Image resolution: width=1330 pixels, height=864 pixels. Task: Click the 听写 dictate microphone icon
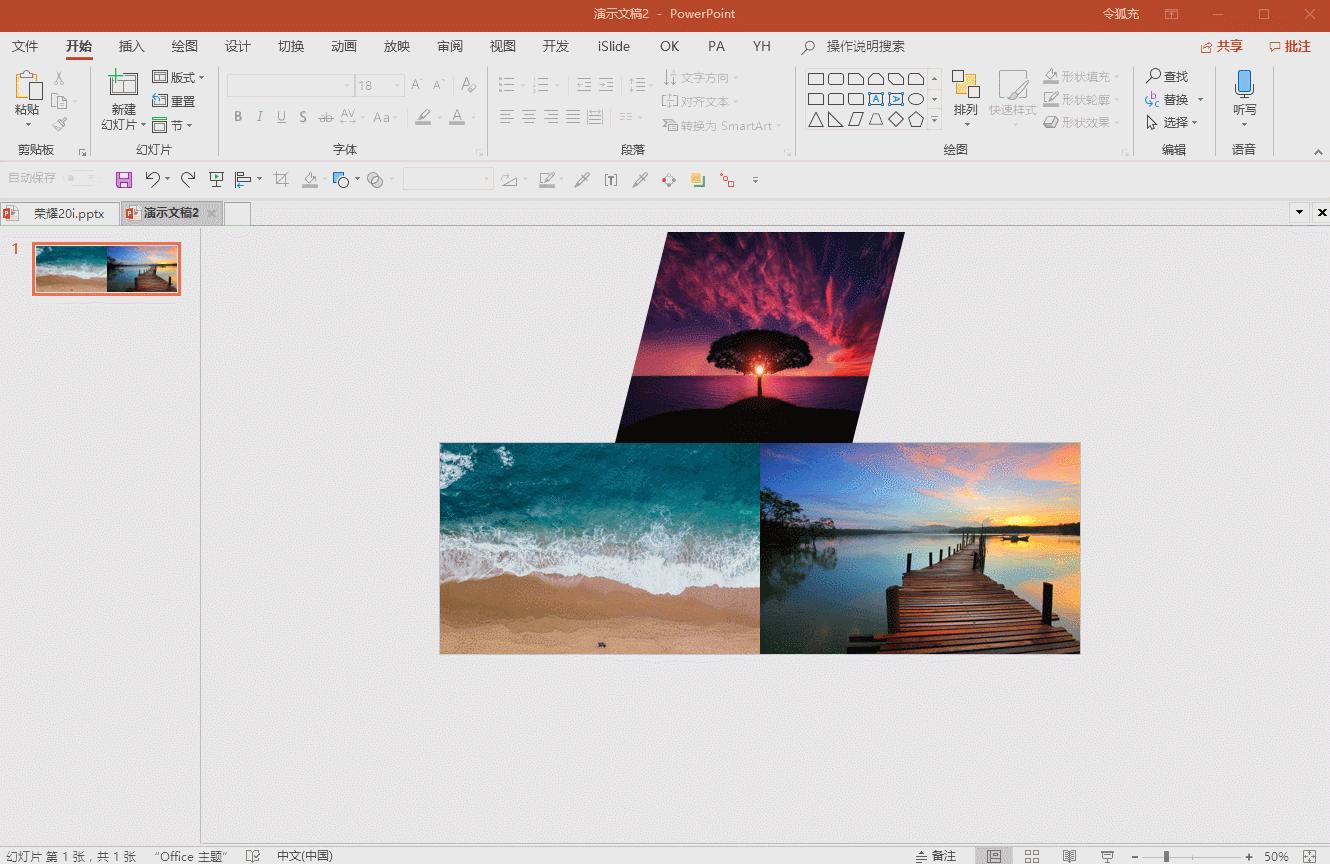click(x=1244, y=85)
